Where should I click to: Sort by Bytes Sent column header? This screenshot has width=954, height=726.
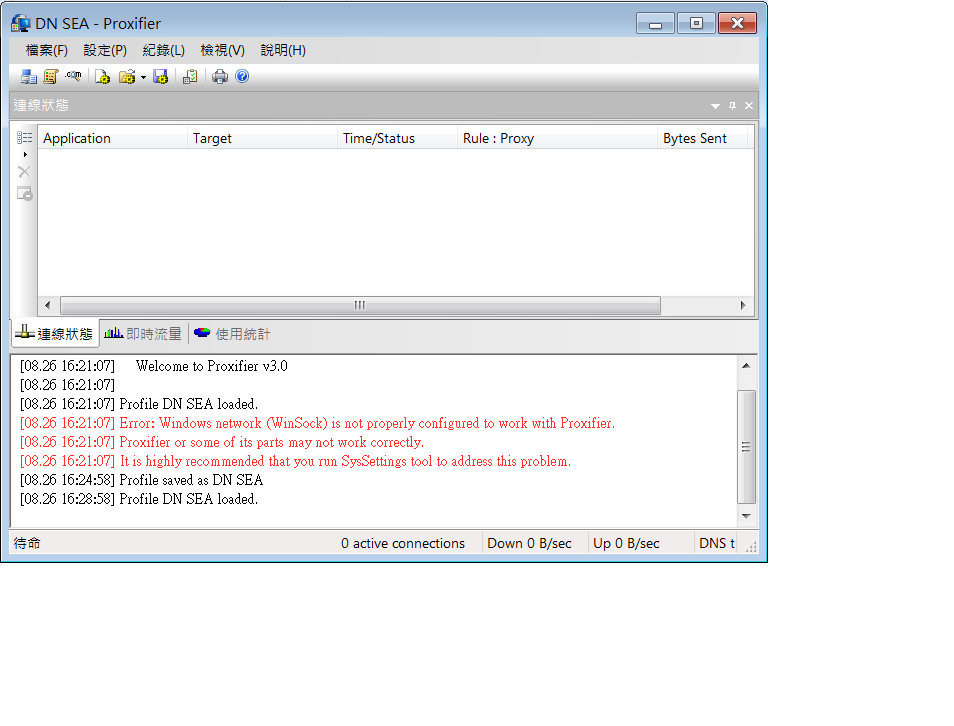click(703, 138)
